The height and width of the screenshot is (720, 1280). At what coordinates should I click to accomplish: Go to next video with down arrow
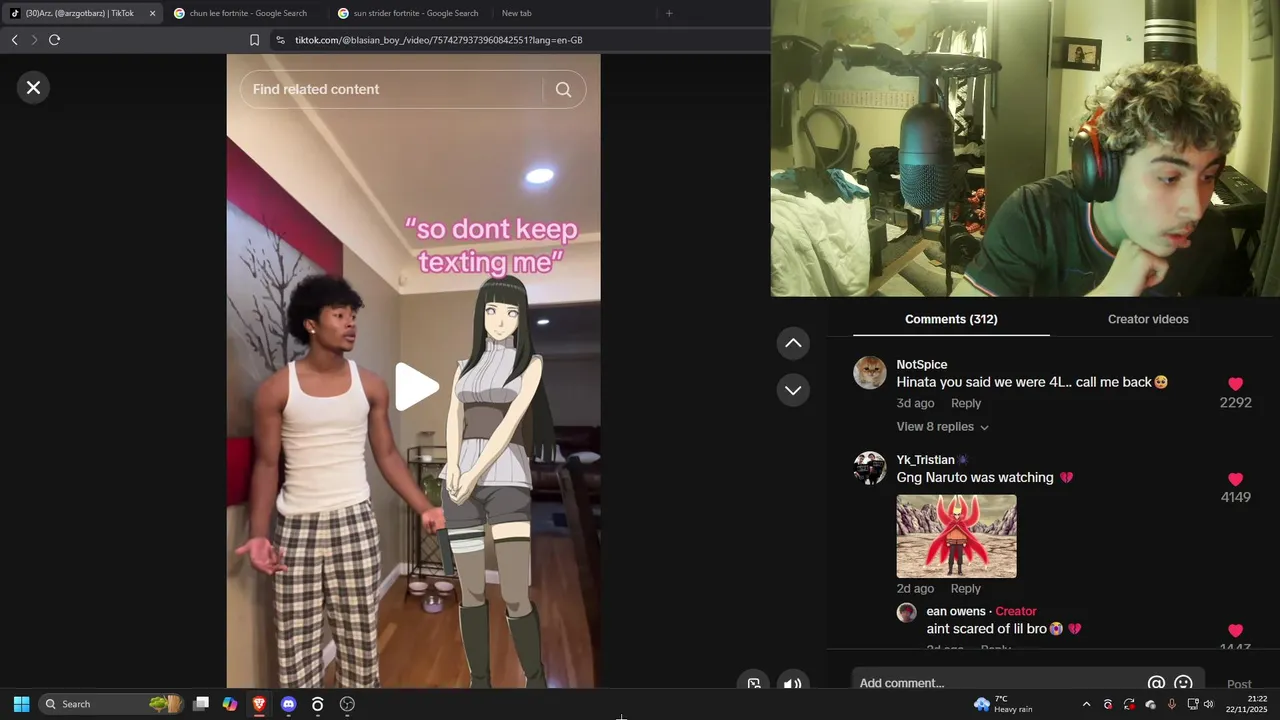click(793, 390)
